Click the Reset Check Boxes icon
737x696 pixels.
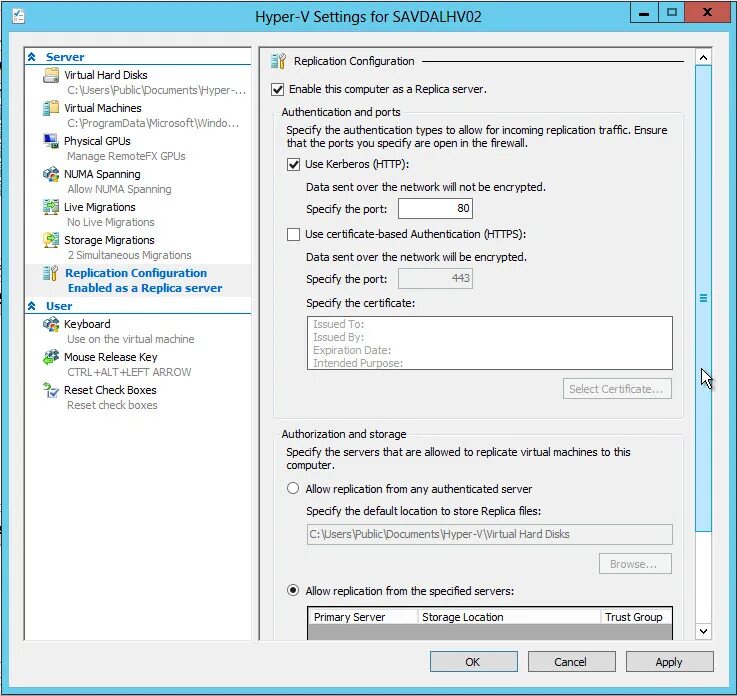click(51, 390)
